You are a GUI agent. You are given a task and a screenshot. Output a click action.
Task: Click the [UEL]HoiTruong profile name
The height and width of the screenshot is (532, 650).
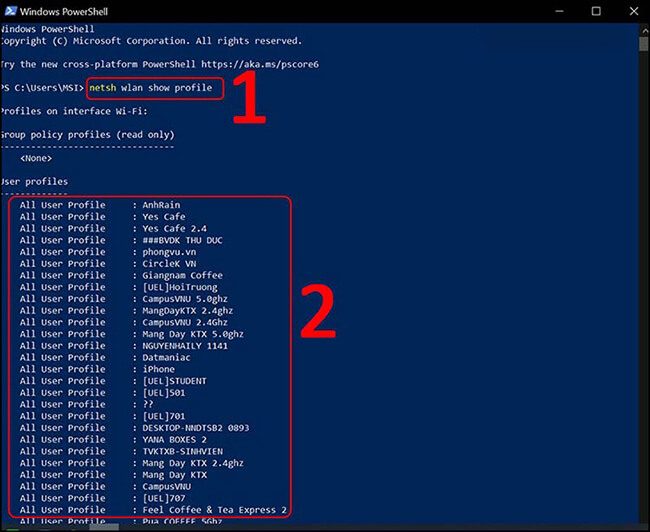point(180,287)
